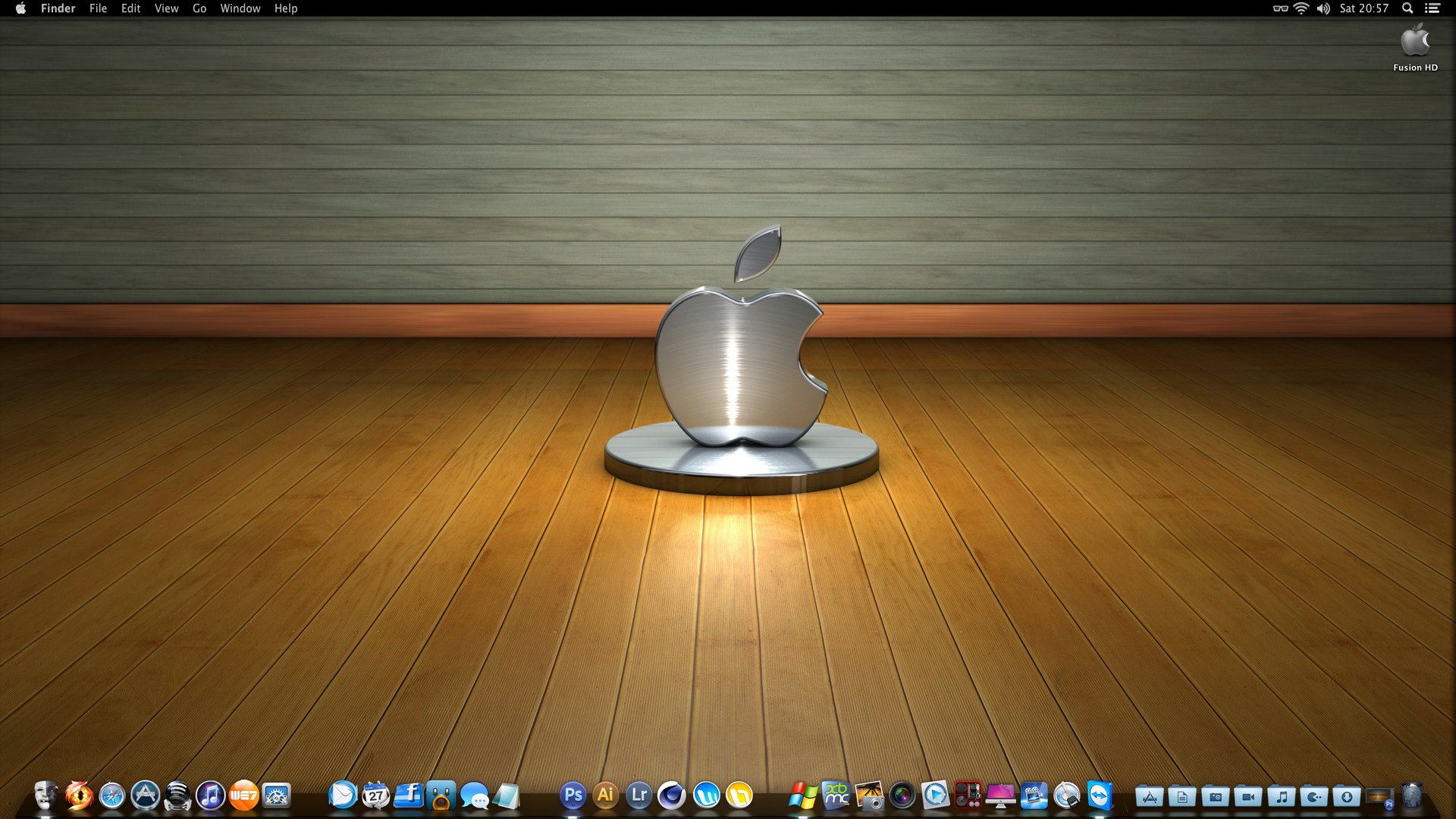
Task: Open the Music folder stack in dock
Action: coord(1282,797)
